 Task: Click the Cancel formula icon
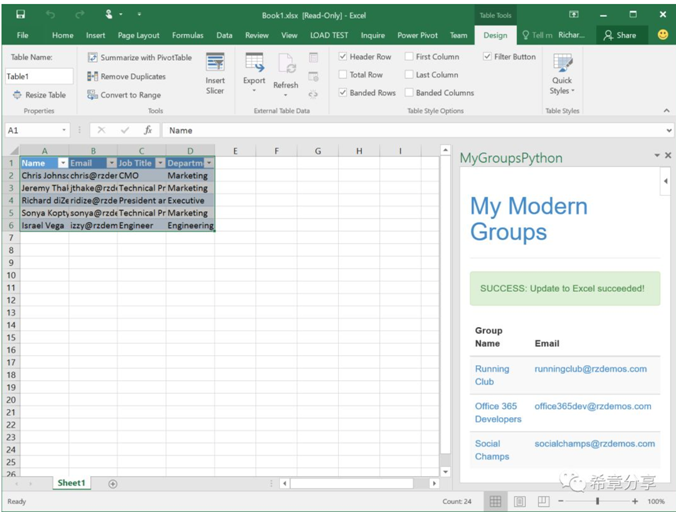(x=101, y=130)
